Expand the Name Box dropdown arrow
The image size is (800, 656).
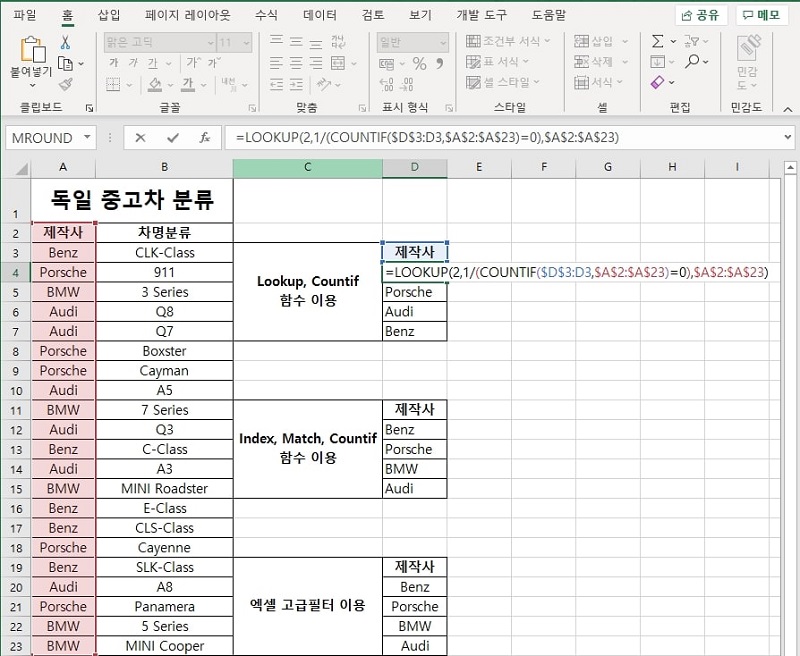point(87,137)
